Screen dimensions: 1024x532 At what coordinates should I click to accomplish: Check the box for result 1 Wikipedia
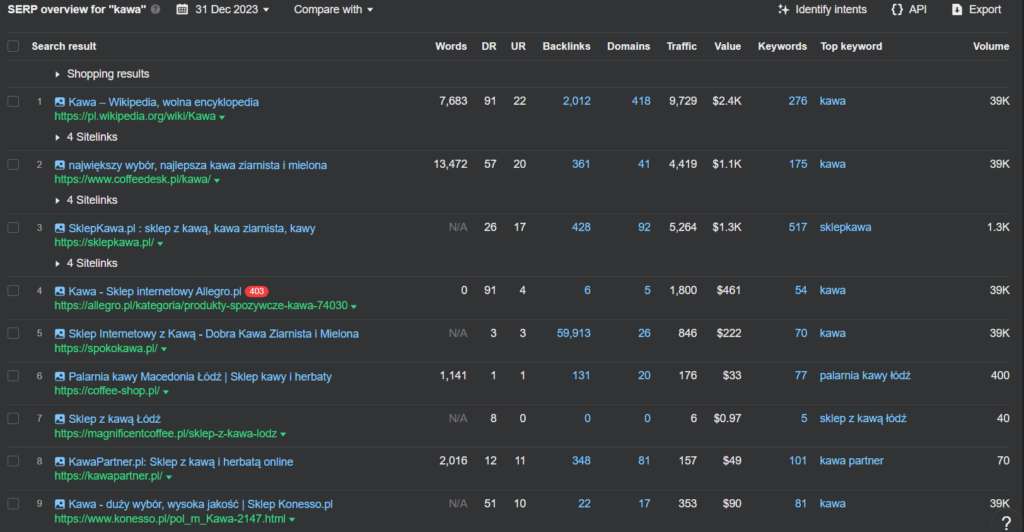(x=13, y=101)
